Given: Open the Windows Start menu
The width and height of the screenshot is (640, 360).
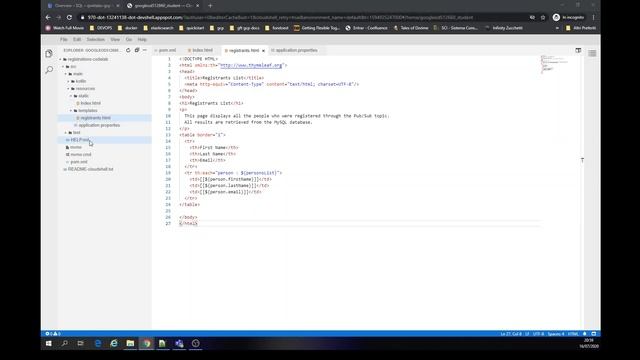Looking at the screenshot, I should click(x=49, y=344).
